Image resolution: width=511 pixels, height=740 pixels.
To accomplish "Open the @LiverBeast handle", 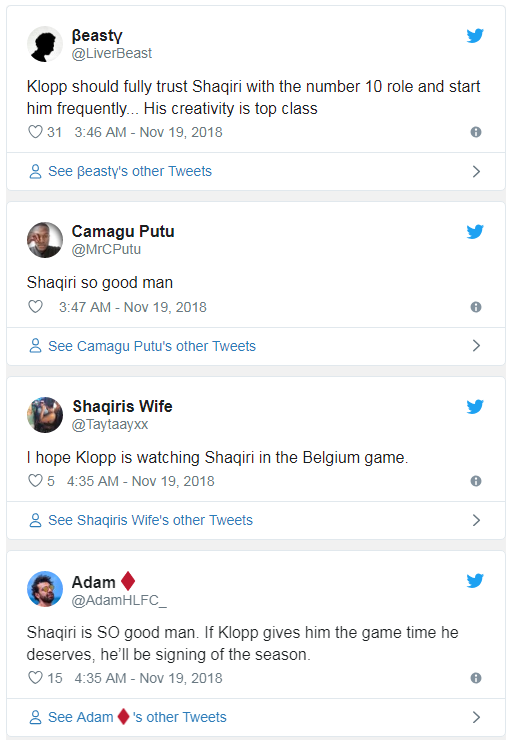I will pos(111,53).
